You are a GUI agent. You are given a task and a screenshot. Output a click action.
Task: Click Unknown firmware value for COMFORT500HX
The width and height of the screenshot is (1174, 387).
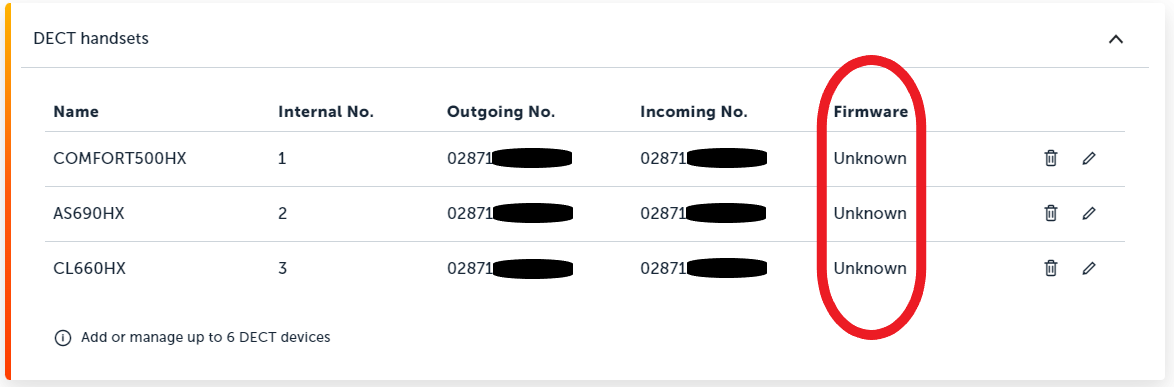point(870,159)
